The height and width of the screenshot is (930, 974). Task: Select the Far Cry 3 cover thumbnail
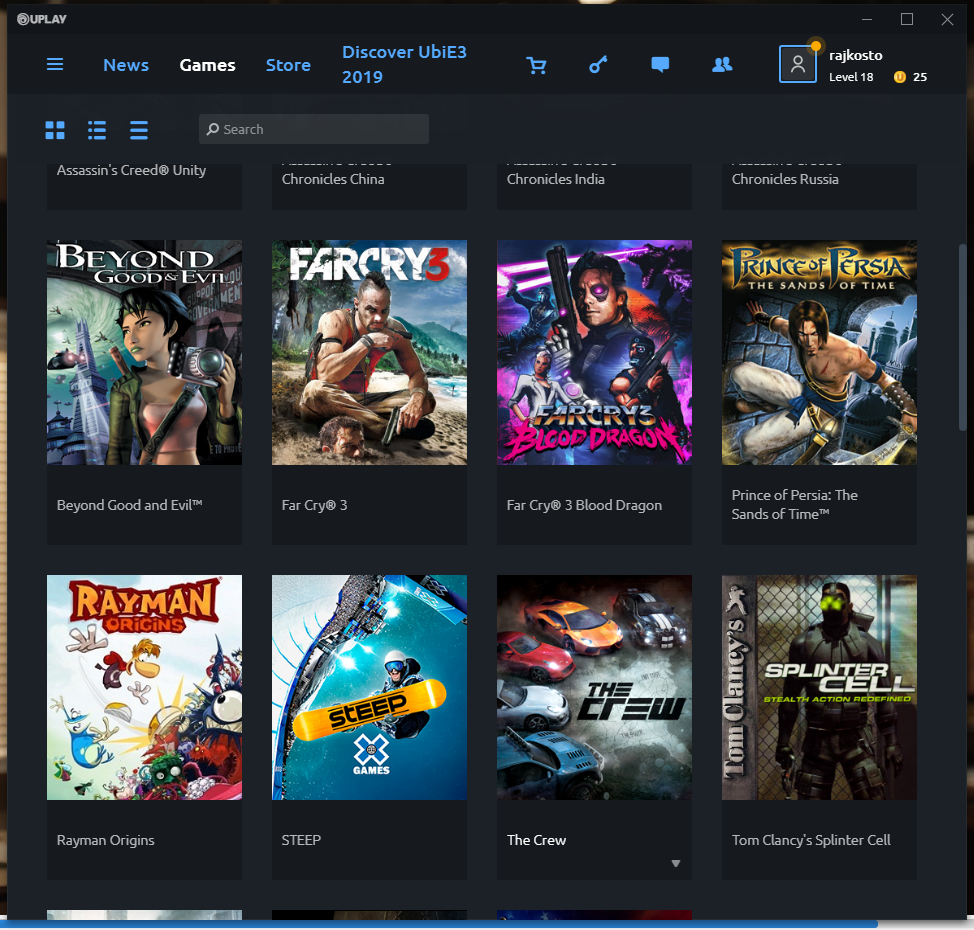click(369, 352)
